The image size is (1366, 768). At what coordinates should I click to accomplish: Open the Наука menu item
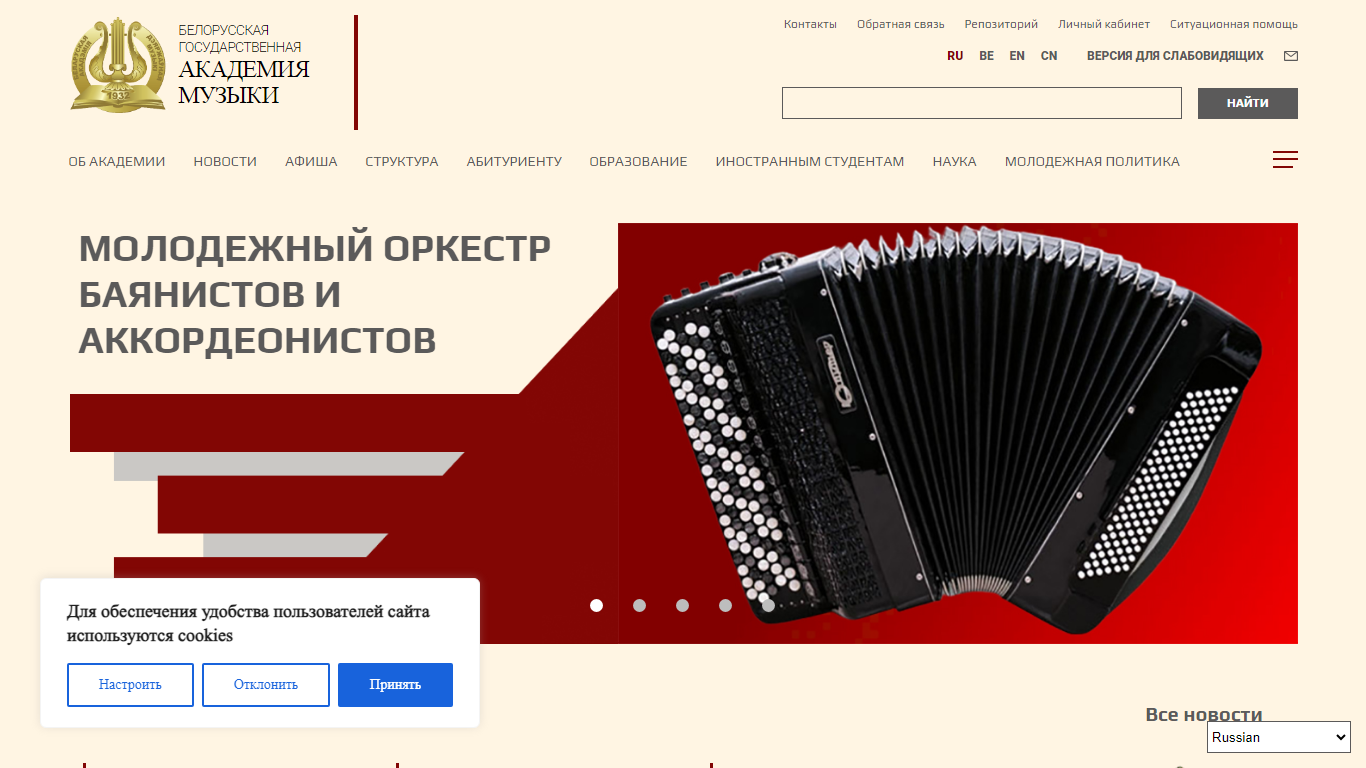(x=955, y=161)
